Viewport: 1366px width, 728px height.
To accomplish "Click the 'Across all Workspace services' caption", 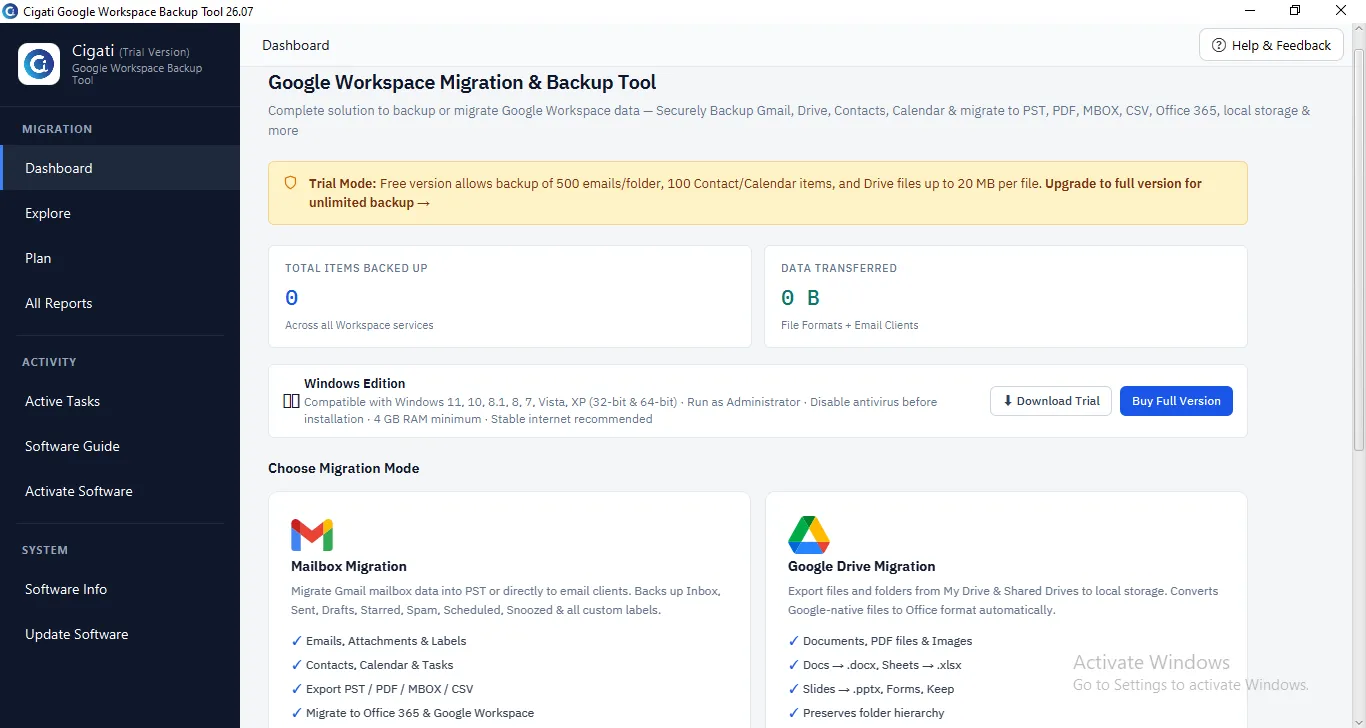I will click(x=359, y=325).
